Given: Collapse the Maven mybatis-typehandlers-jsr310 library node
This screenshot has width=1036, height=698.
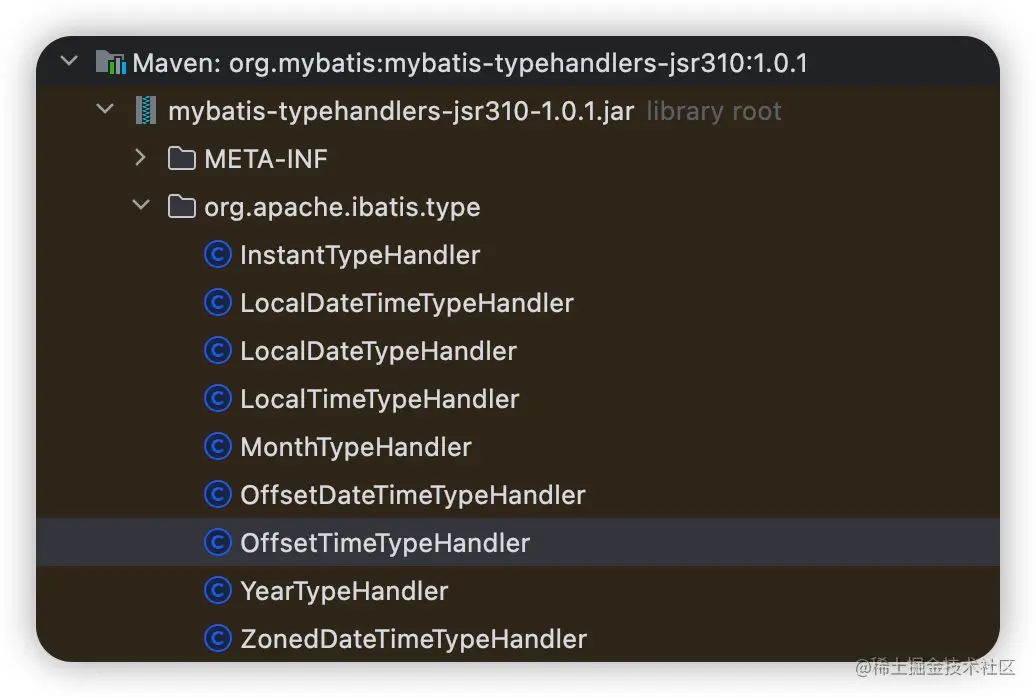Looking at the screenshot, I should 69,62.
